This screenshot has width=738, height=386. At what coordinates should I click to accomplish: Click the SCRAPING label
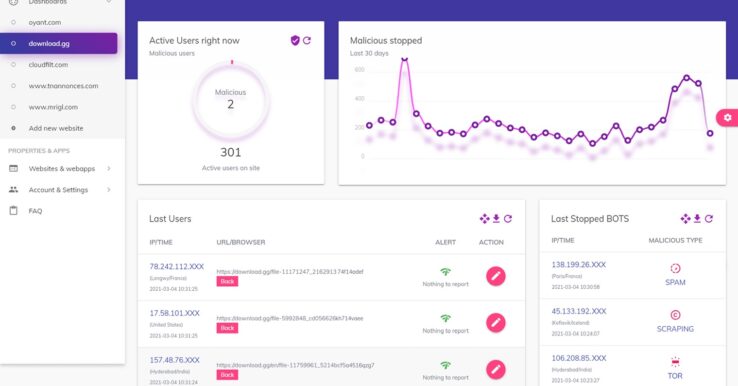[x=675, y=329]
